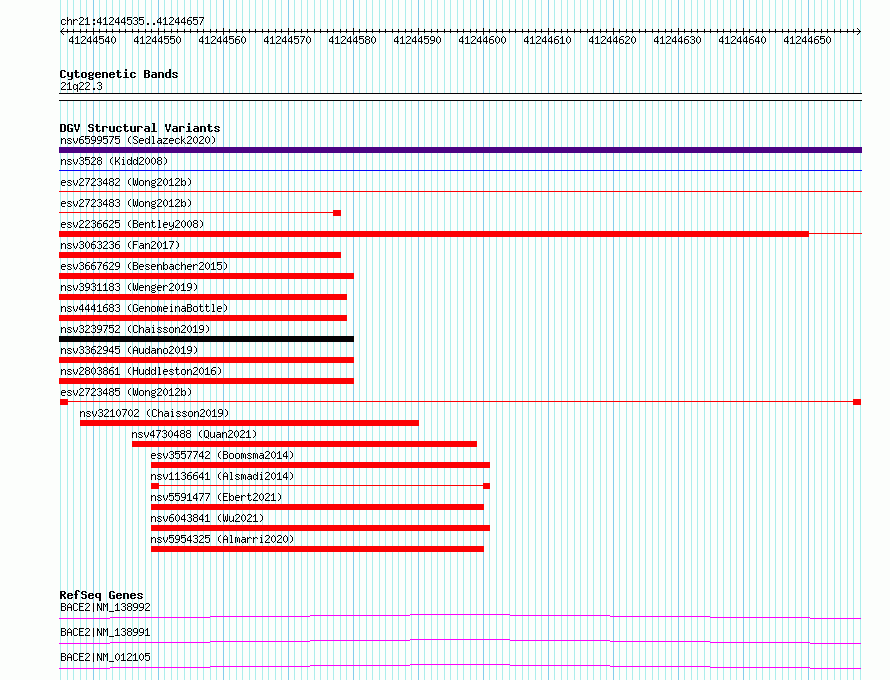Open the BACE2|NM_012105 transcript label
The width and height of the screenshot is (890, 680).
(105, 657)
